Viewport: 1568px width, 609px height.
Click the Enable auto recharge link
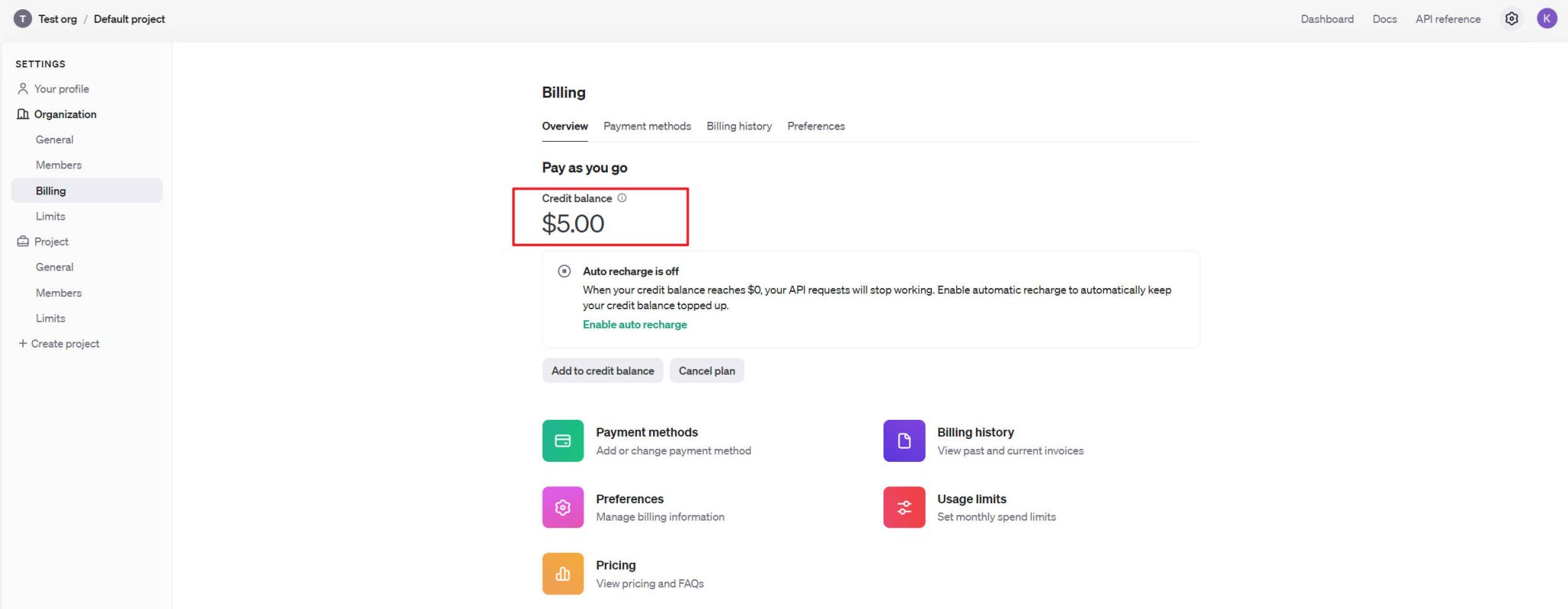point(635,325)
